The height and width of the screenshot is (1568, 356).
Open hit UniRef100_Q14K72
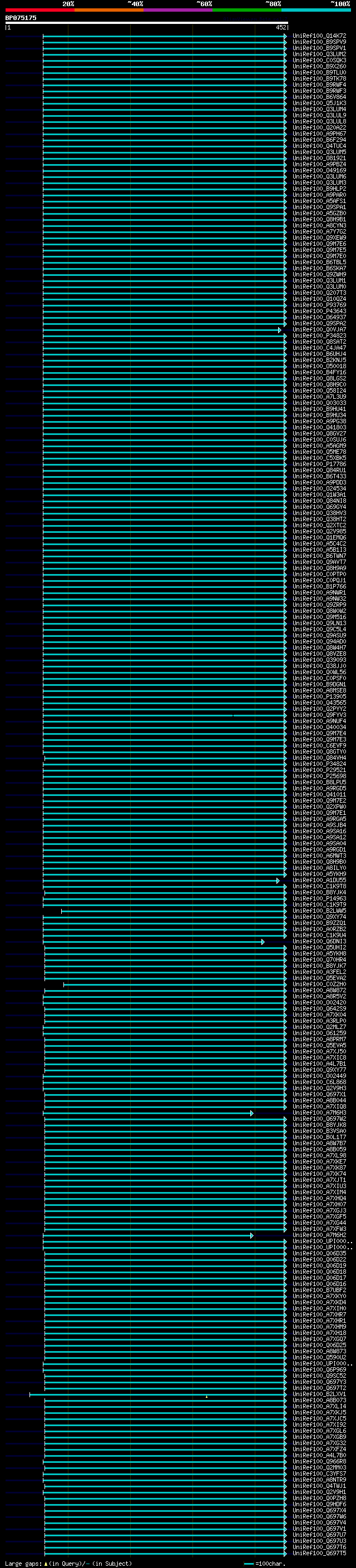tap(319, 36)
